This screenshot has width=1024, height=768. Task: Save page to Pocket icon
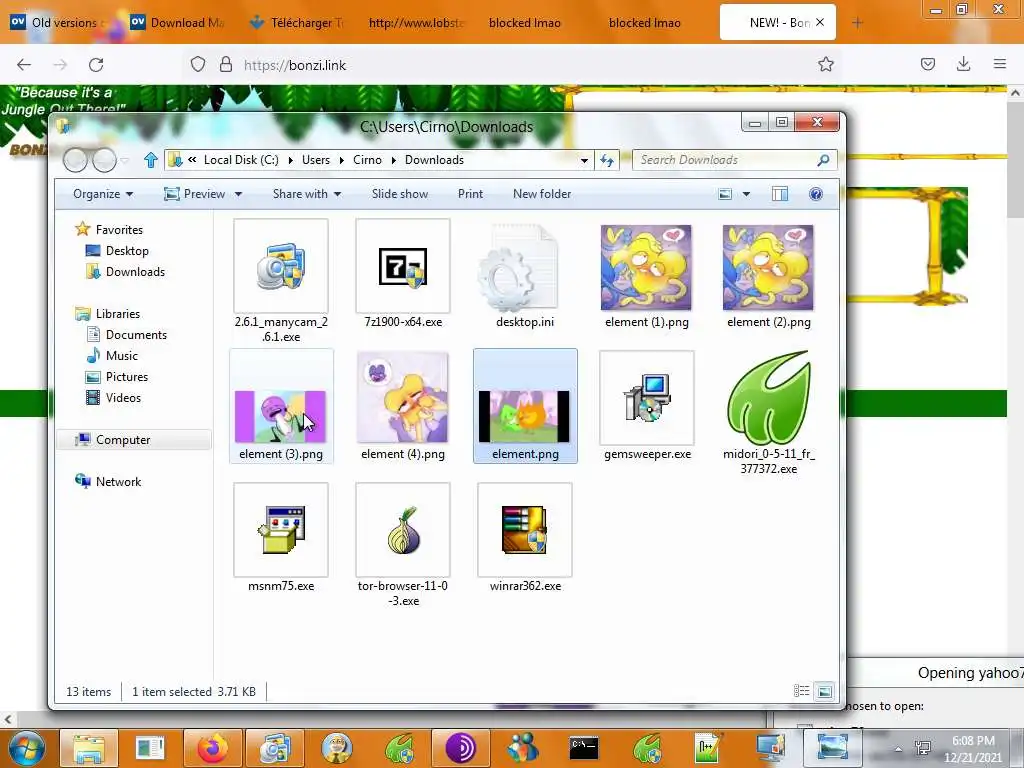928,64
